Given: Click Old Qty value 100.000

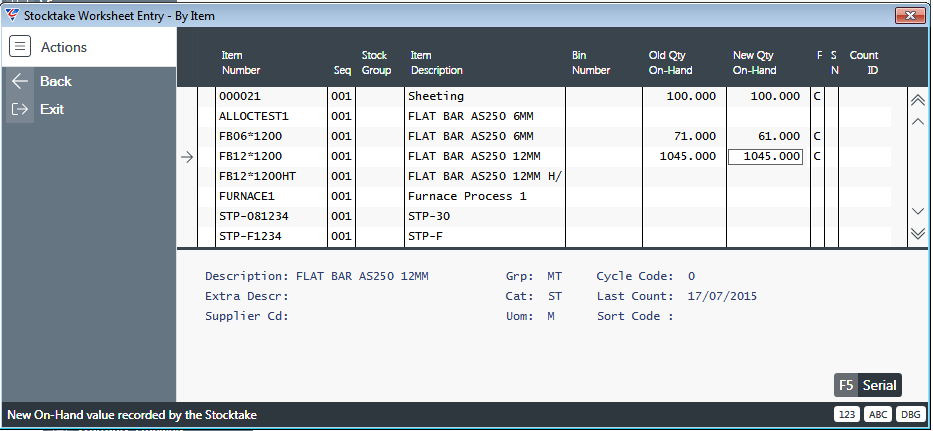Looking at the screenshot, I should click(691, 96).
